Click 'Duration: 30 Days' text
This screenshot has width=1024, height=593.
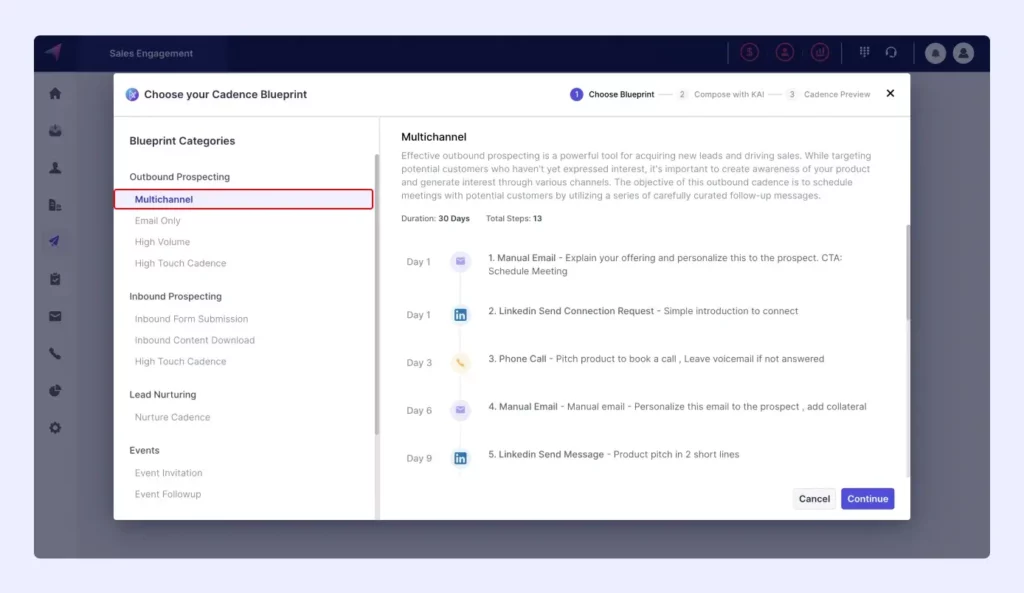pyautogui.click(x=435, y=219)
